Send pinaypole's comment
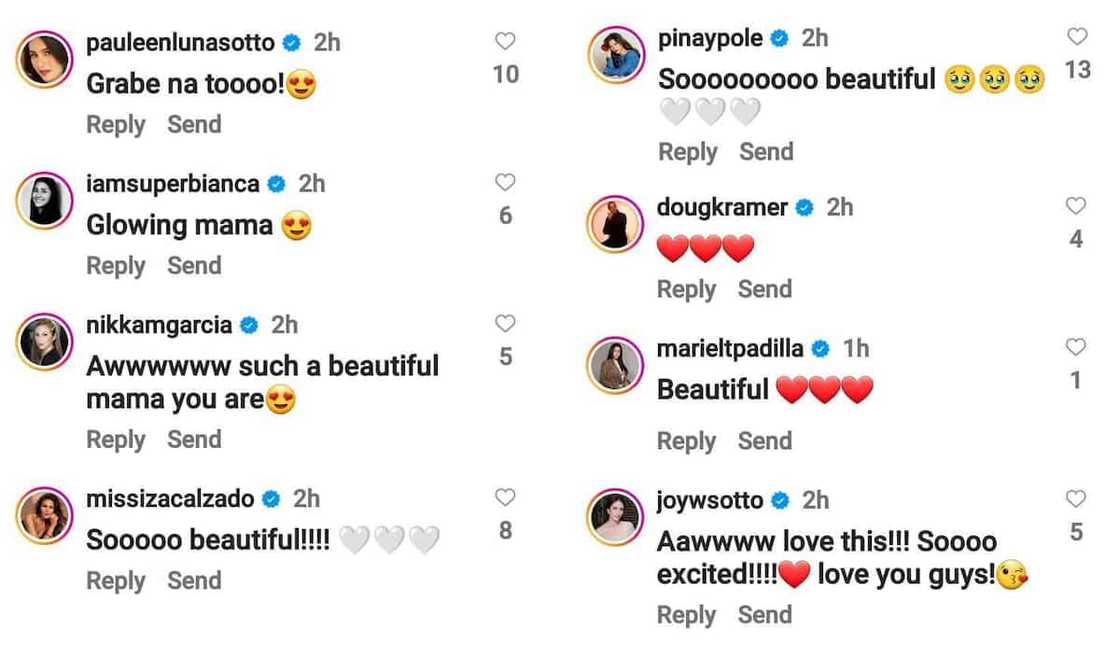 766,152
